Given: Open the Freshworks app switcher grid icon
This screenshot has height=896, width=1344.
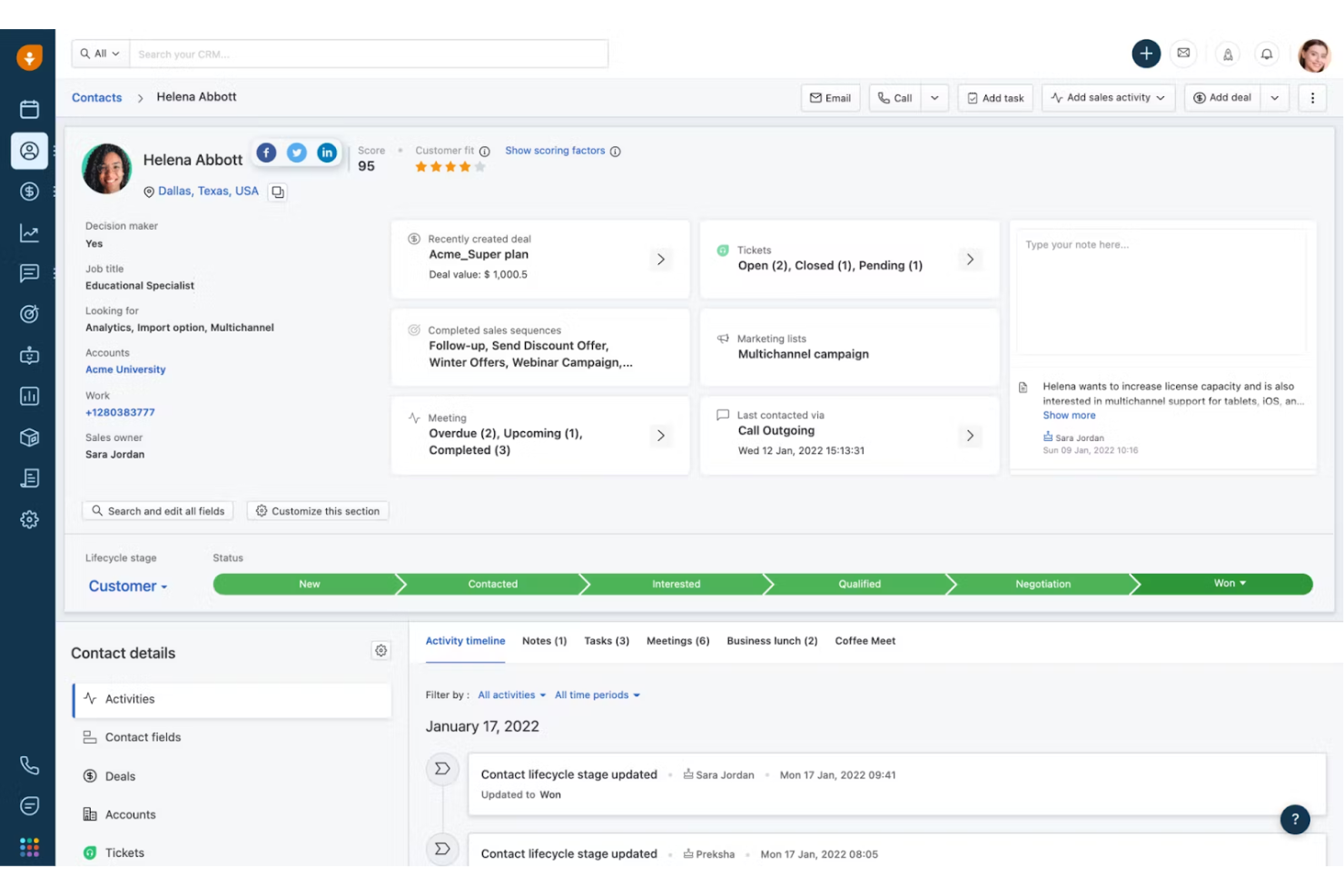Looking at the screenshot, I should 28,846.
